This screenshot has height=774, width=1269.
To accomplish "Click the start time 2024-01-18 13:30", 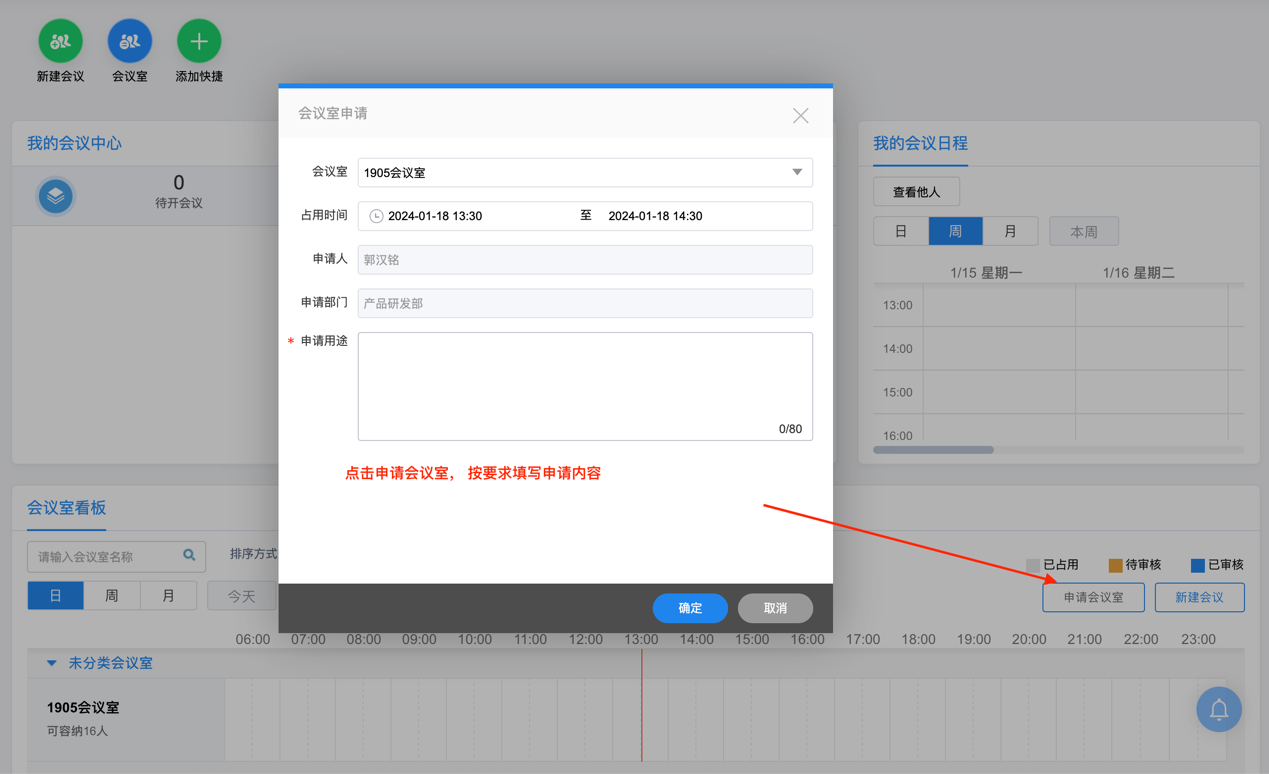I will [435, 216].
